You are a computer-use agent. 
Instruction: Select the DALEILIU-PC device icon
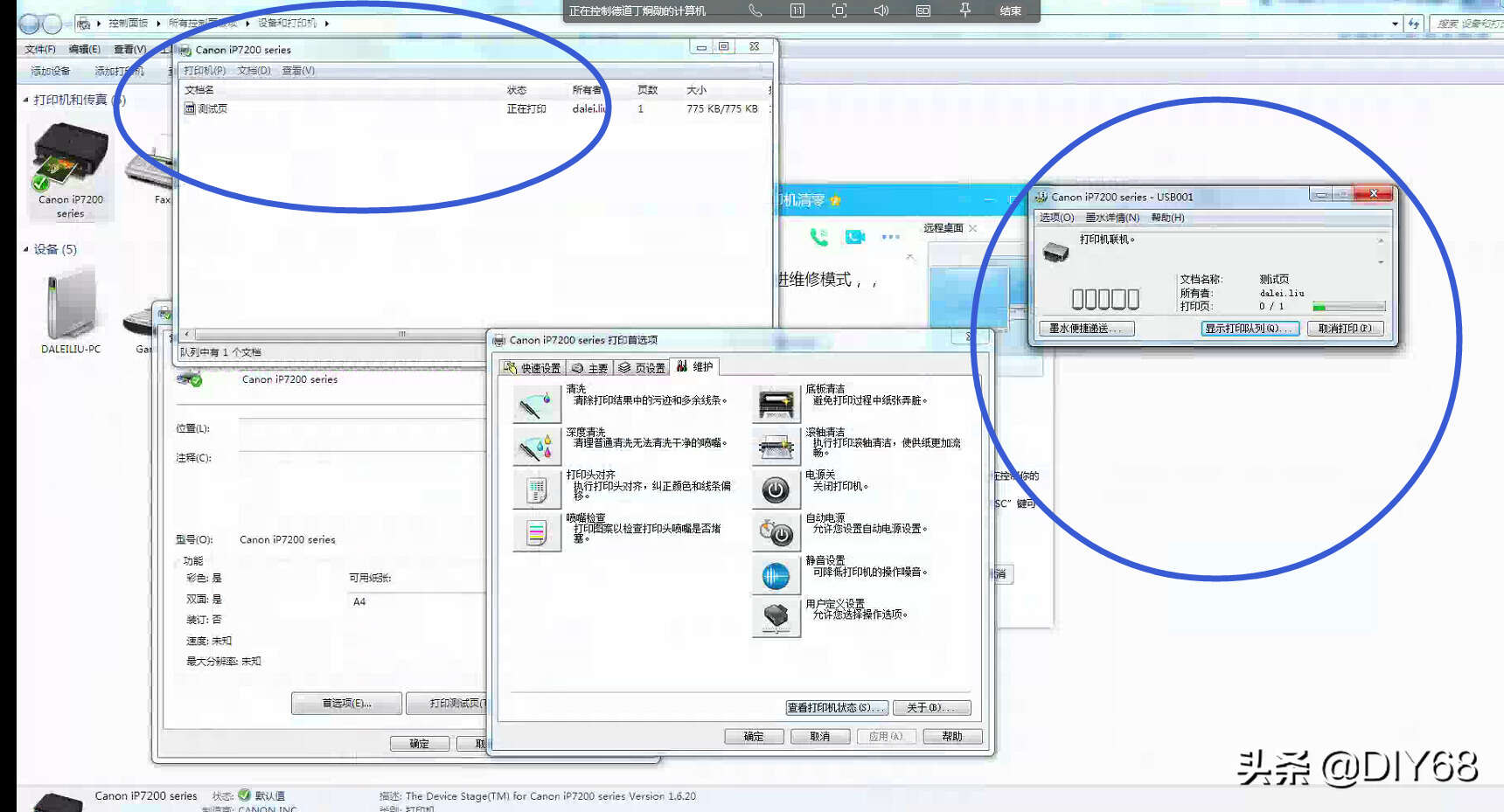point(70,310)
